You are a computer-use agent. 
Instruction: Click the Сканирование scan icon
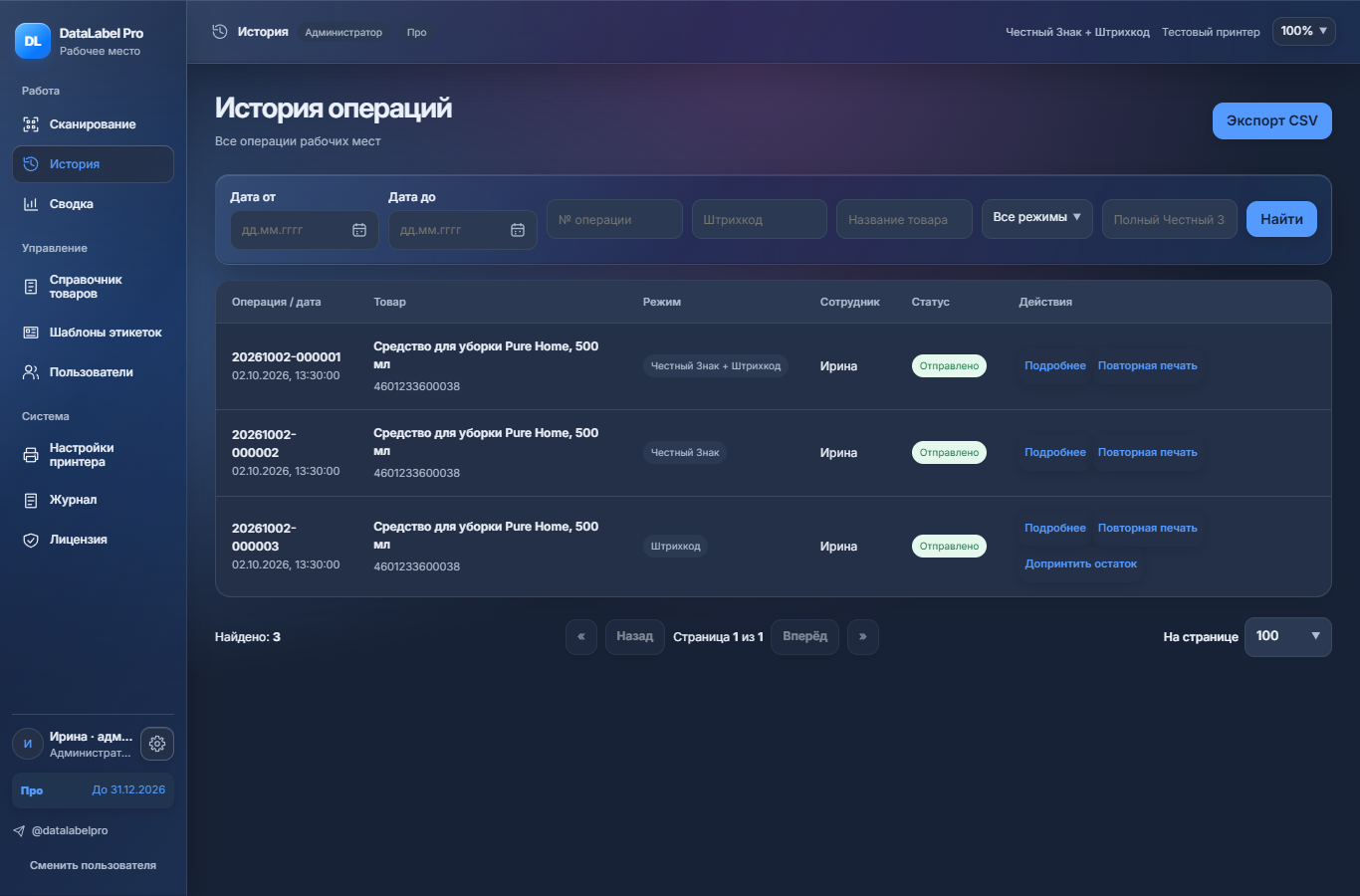coord(31,124)
